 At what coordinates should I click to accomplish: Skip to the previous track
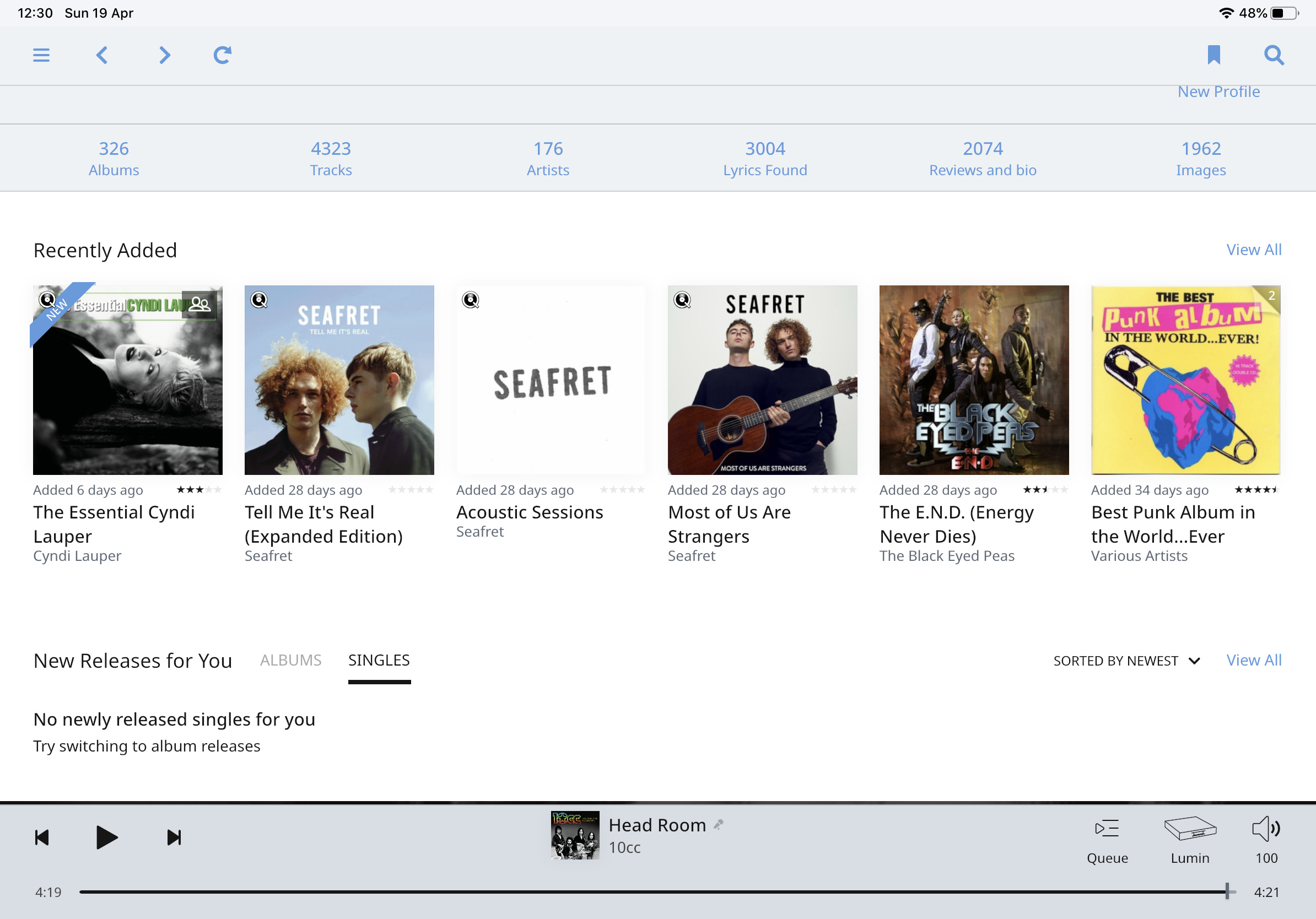(x=42, y=837)
